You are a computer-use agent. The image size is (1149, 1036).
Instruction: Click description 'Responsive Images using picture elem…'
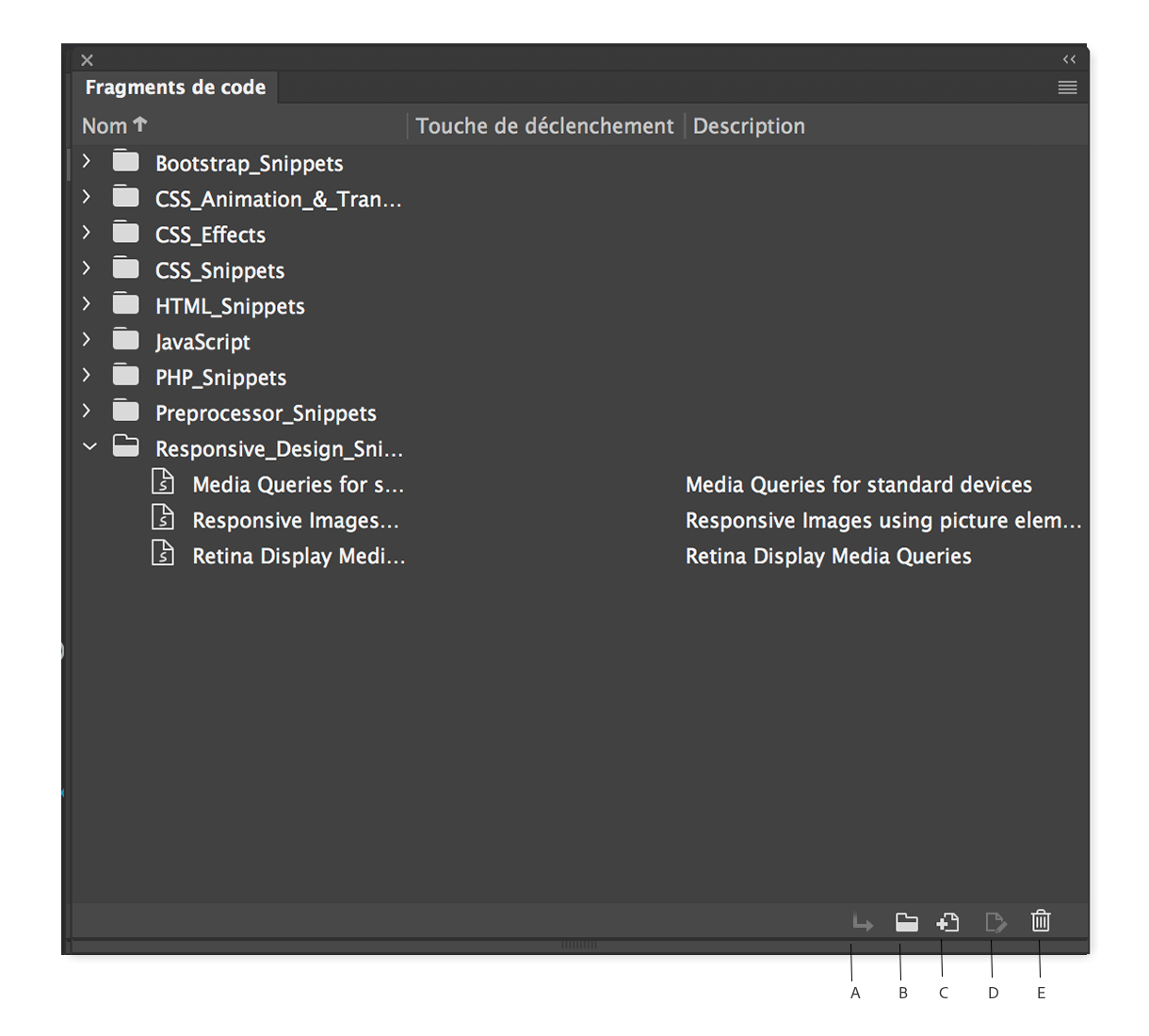point(883,521)
